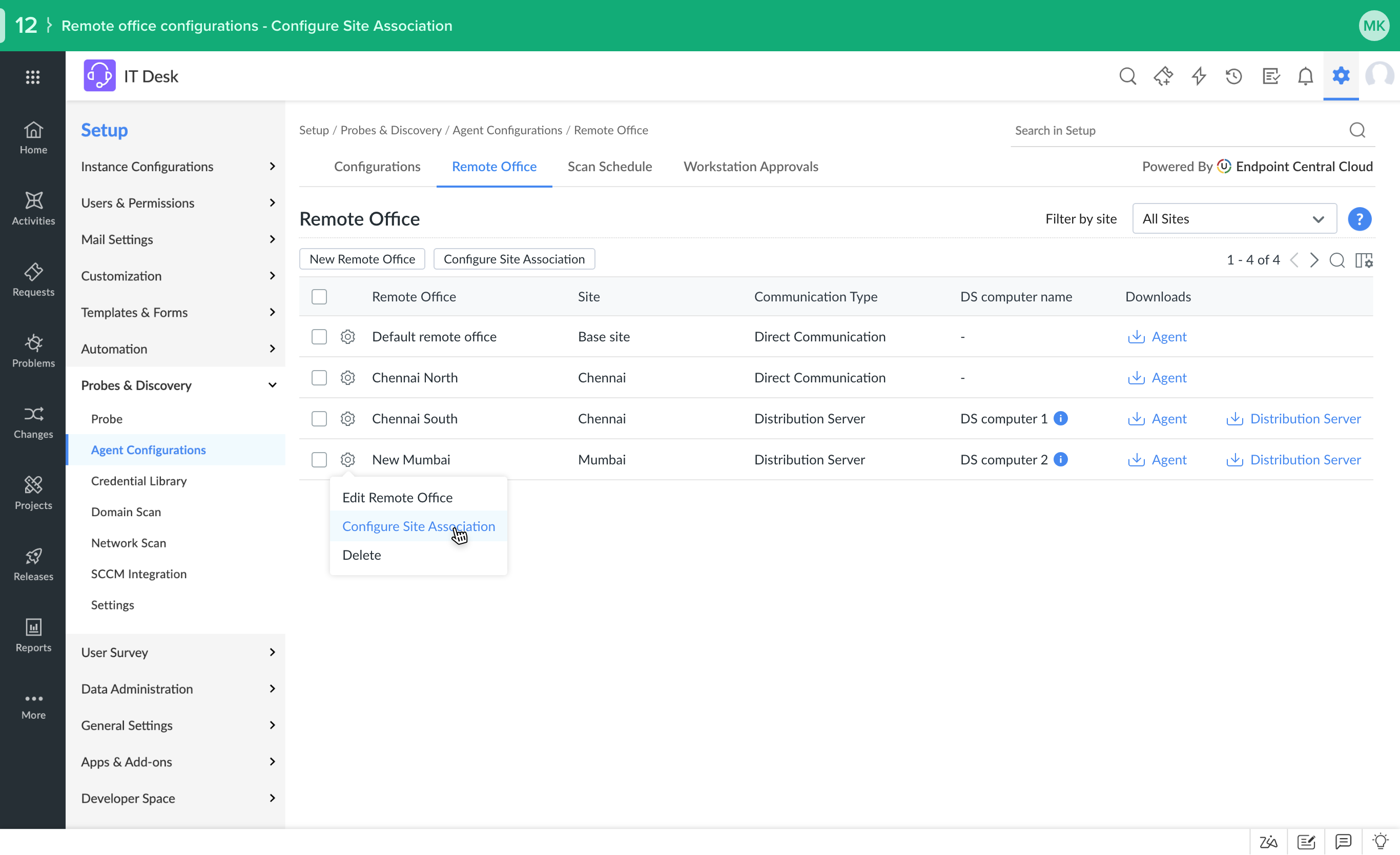
Task: Expand Data Administration section
Action: (176, 689)
